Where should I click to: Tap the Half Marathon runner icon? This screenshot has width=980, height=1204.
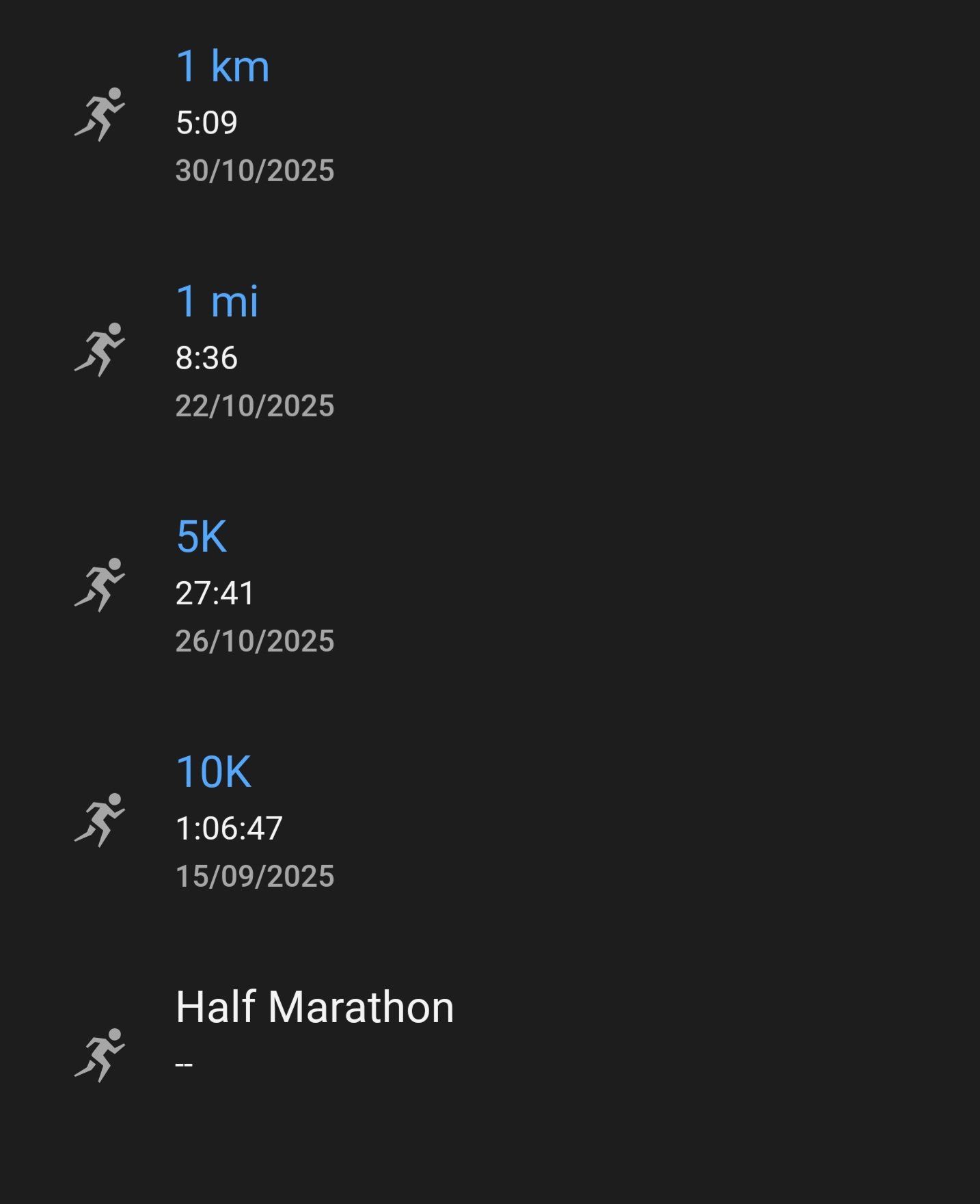[100, 1055]
